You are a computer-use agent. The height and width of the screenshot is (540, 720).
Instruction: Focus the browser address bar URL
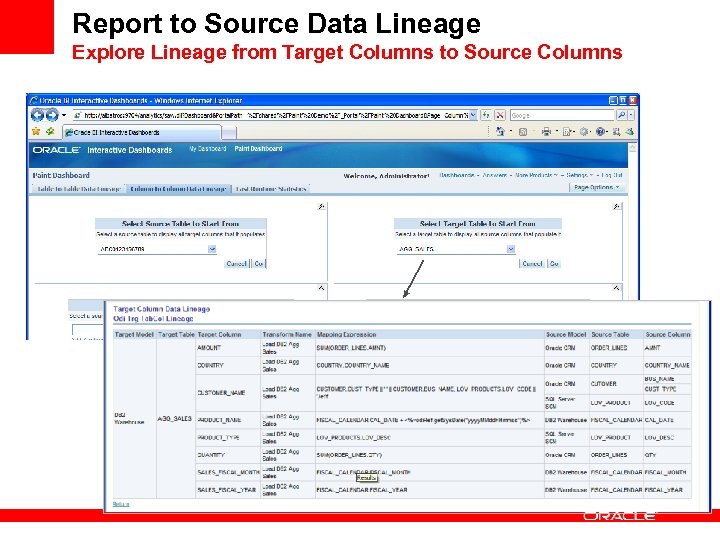tap(276, 116)
